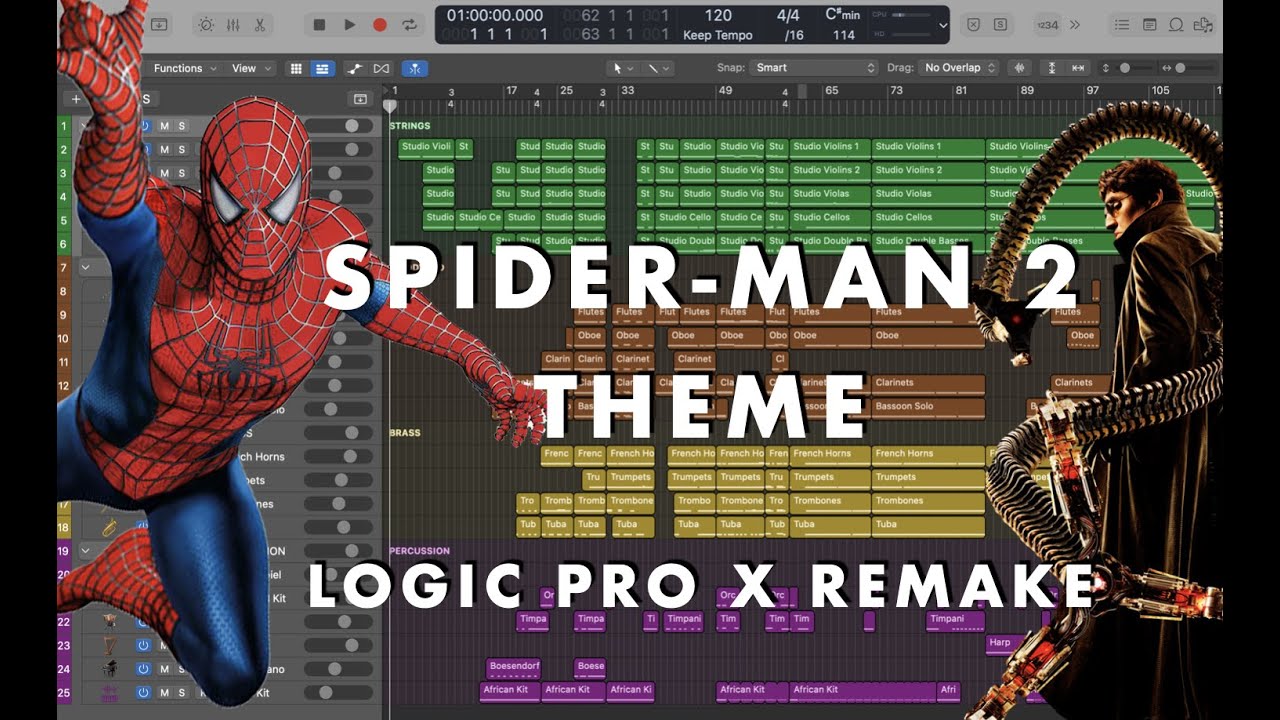Toggle Vertical Auto Zoom button
Viewport: 1280px width, 720px height.
[1051, 68]
